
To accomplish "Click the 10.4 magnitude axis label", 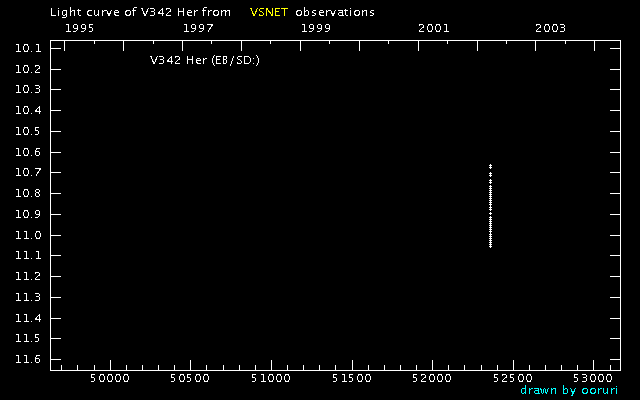I will pyautogui.click(x=28, y=110).
